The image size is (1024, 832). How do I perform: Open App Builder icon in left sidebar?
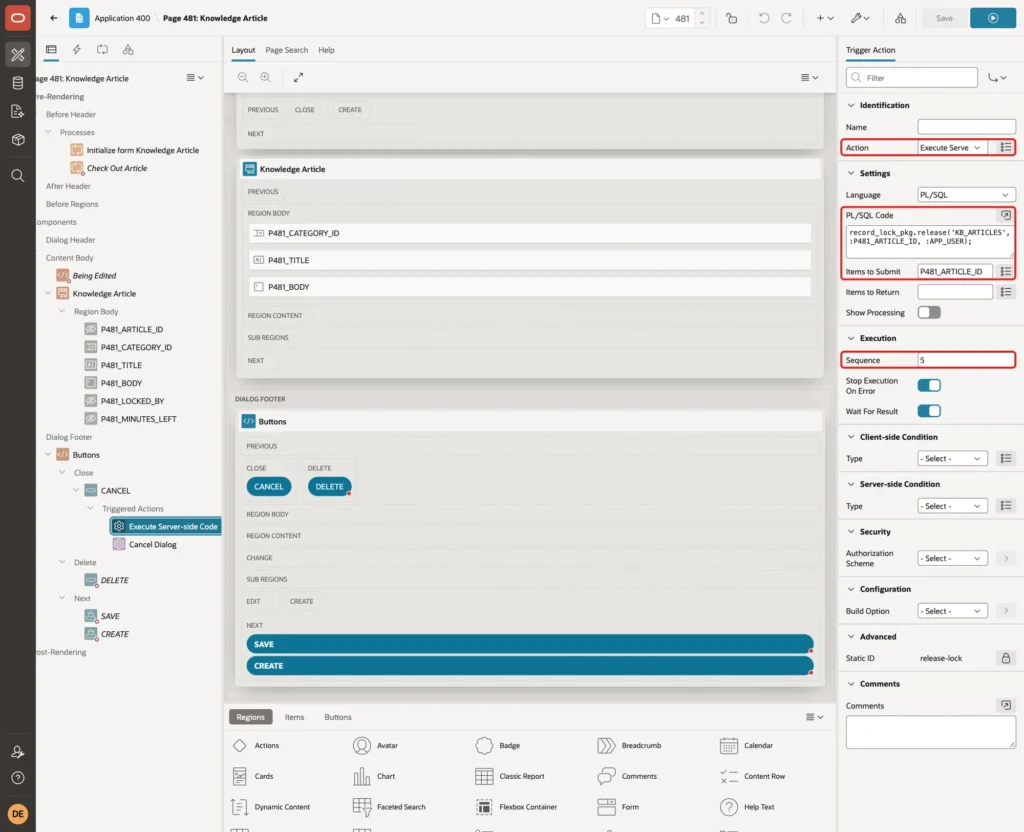(18, 54)
